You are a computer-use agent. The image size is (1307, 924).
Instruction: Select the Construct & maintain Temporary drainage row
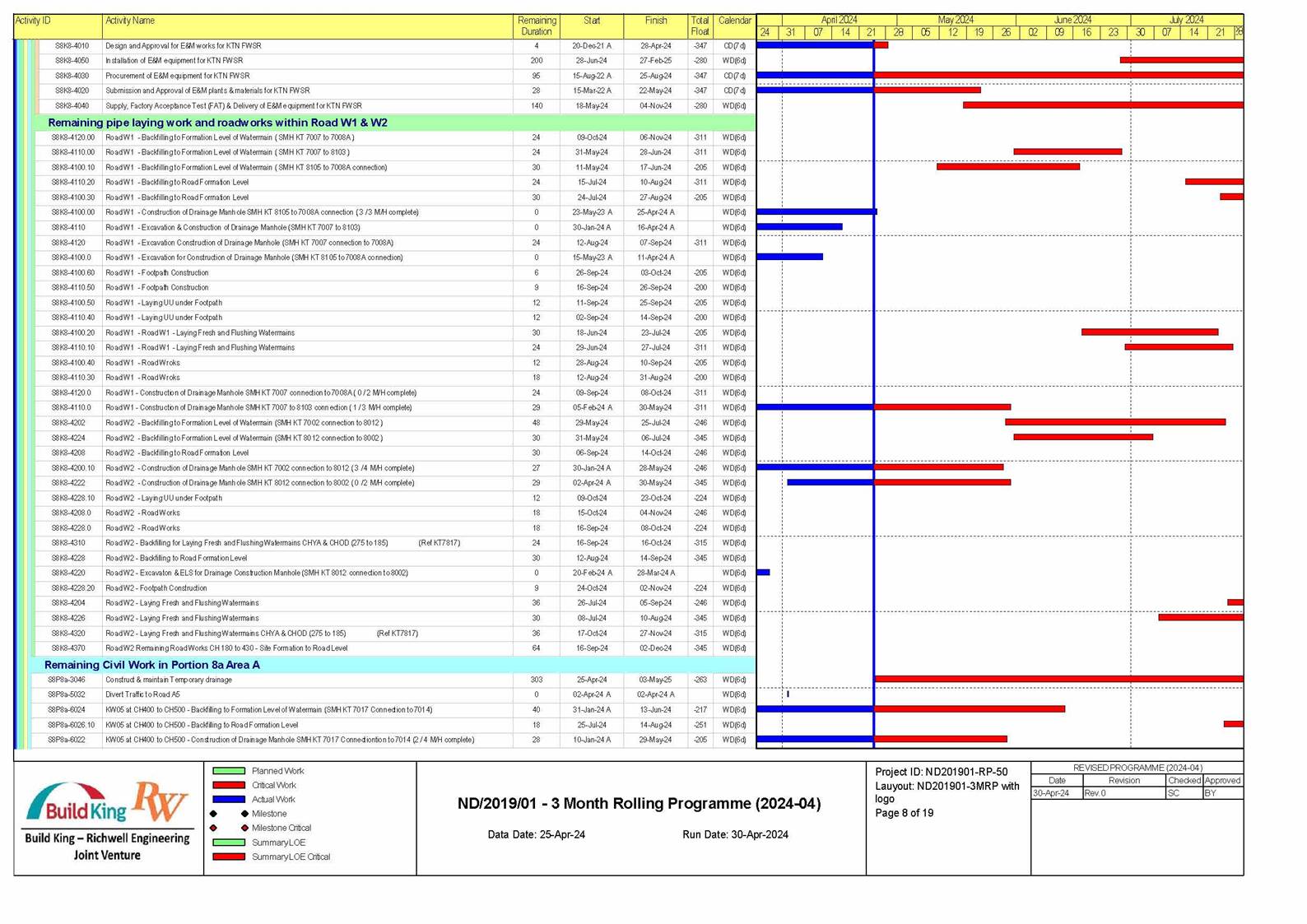[x=169, y=680]
